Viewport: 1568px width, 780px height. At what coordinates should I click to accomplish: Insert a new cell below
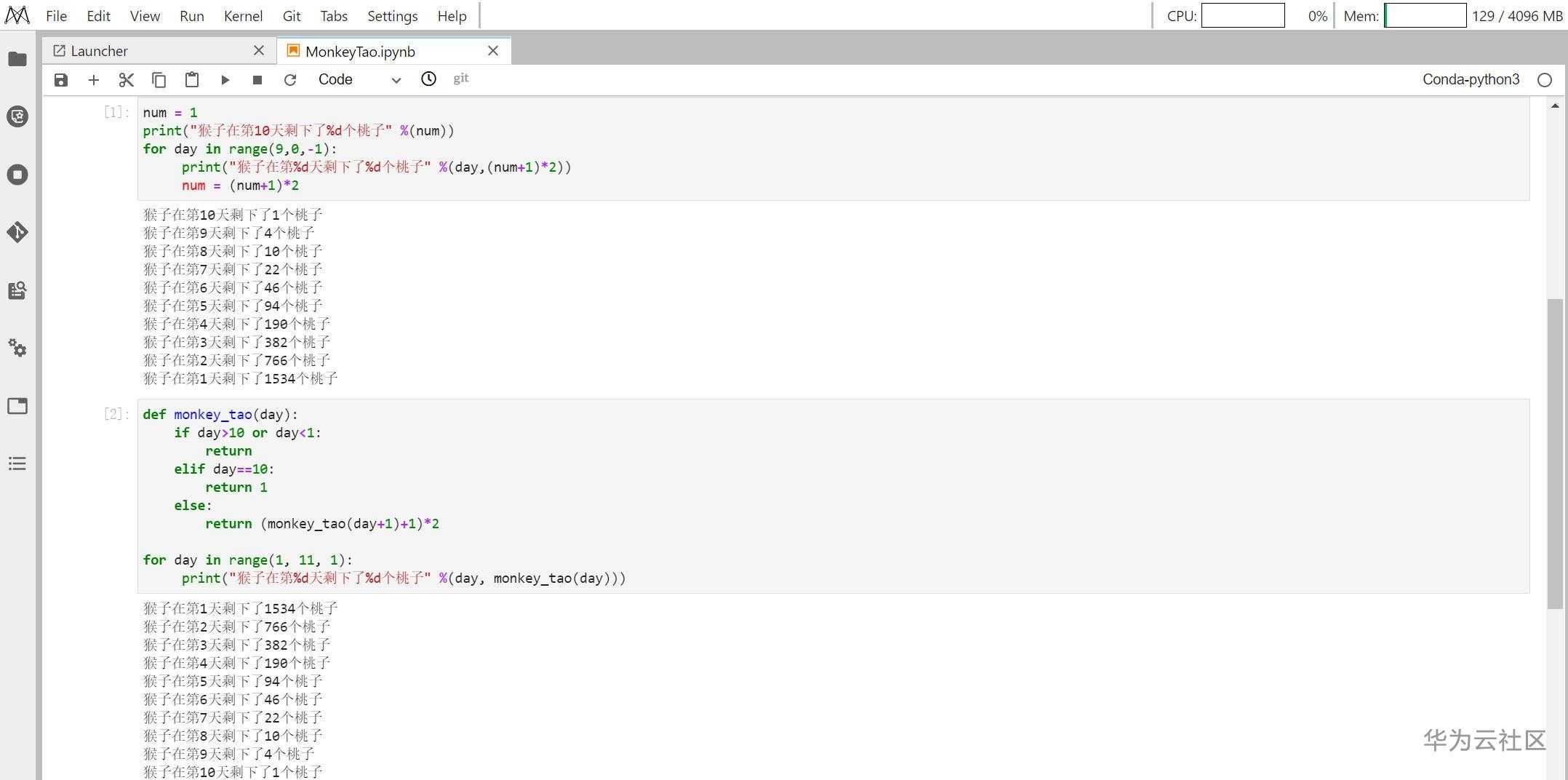(93, 80)
